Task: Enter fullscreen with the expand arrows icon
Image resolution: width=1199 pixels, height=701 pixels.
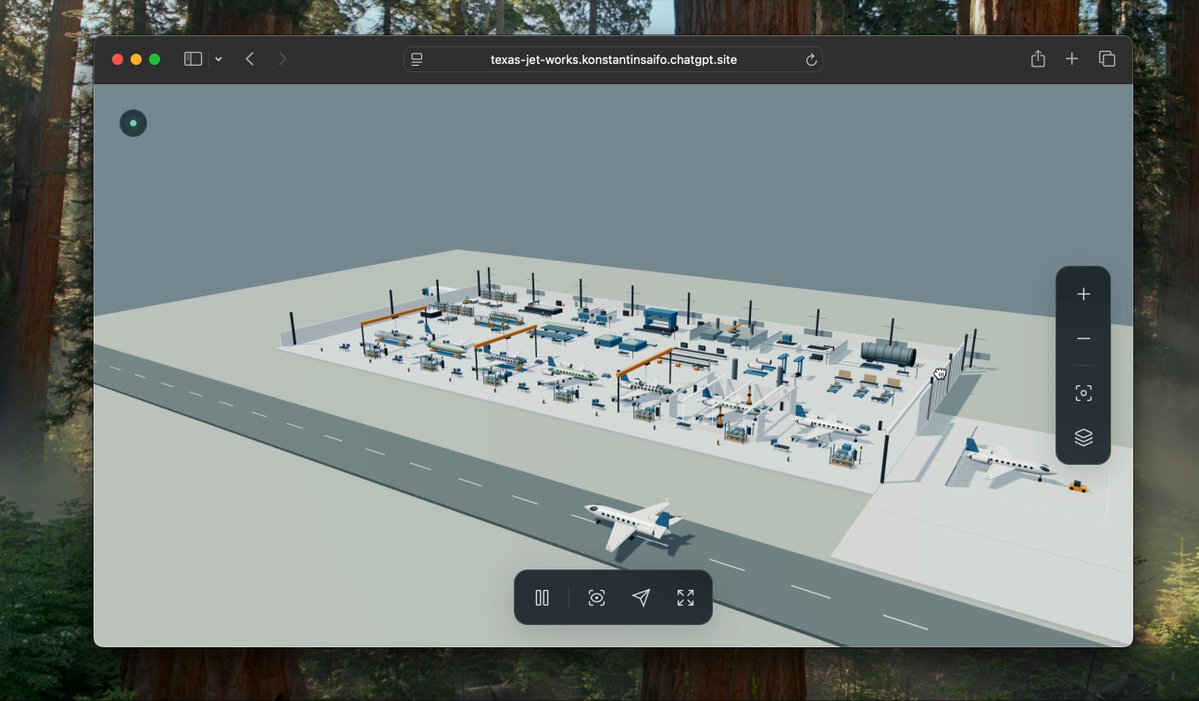Action: 685,598
